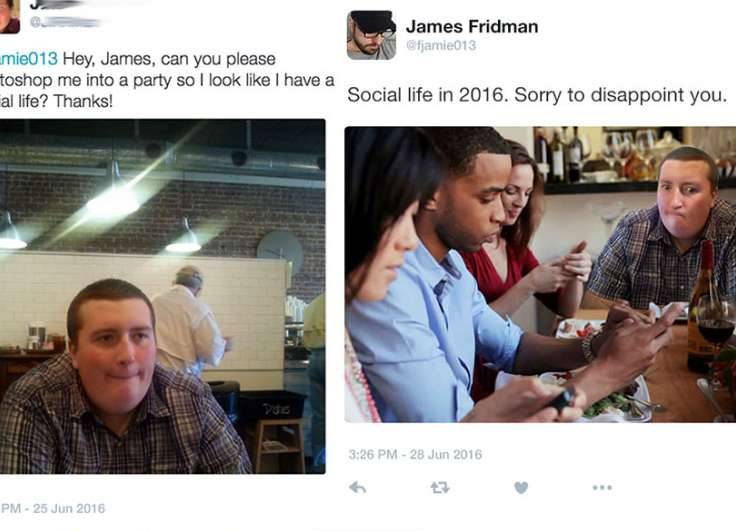Screen dimensions: 736x531
Task: Click the blurred handle under requester's name
Action: 66,22
